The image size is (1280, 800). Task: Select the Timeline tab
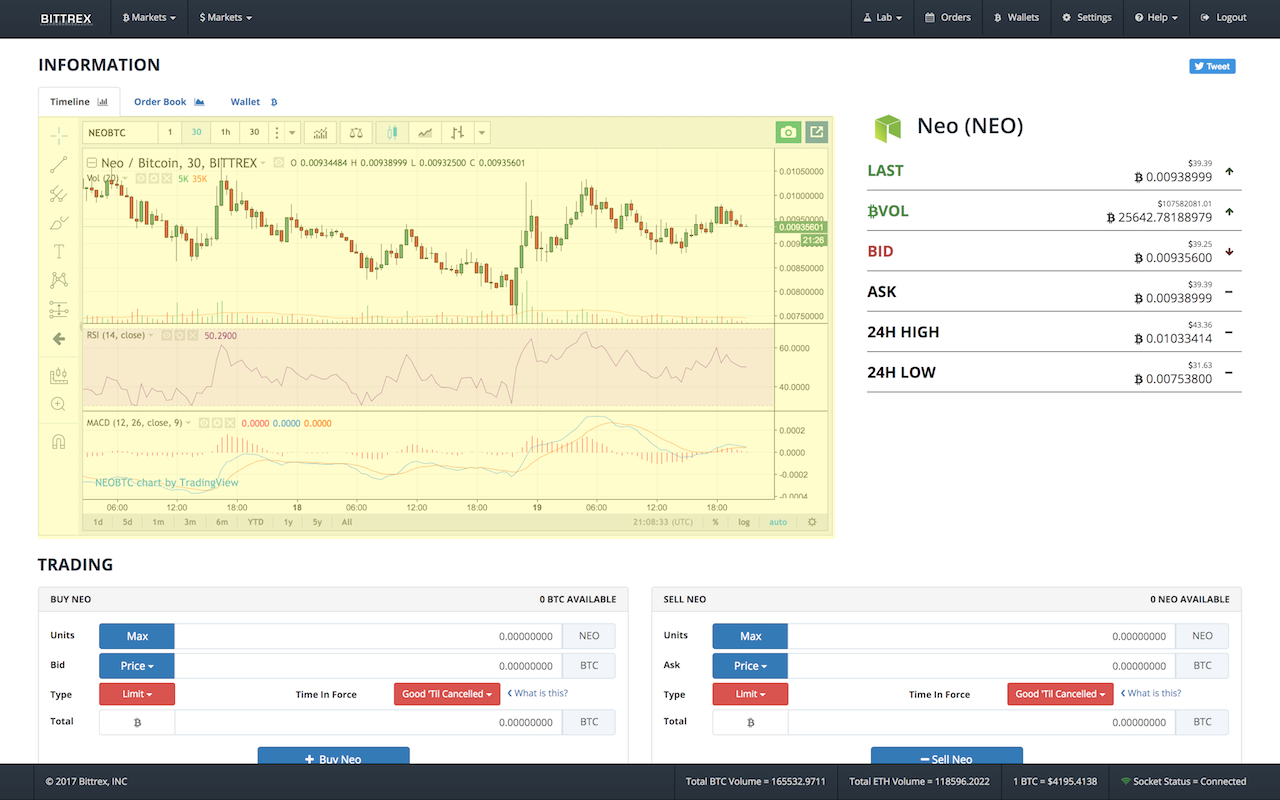pyautogui.click(x=79, y=102)
